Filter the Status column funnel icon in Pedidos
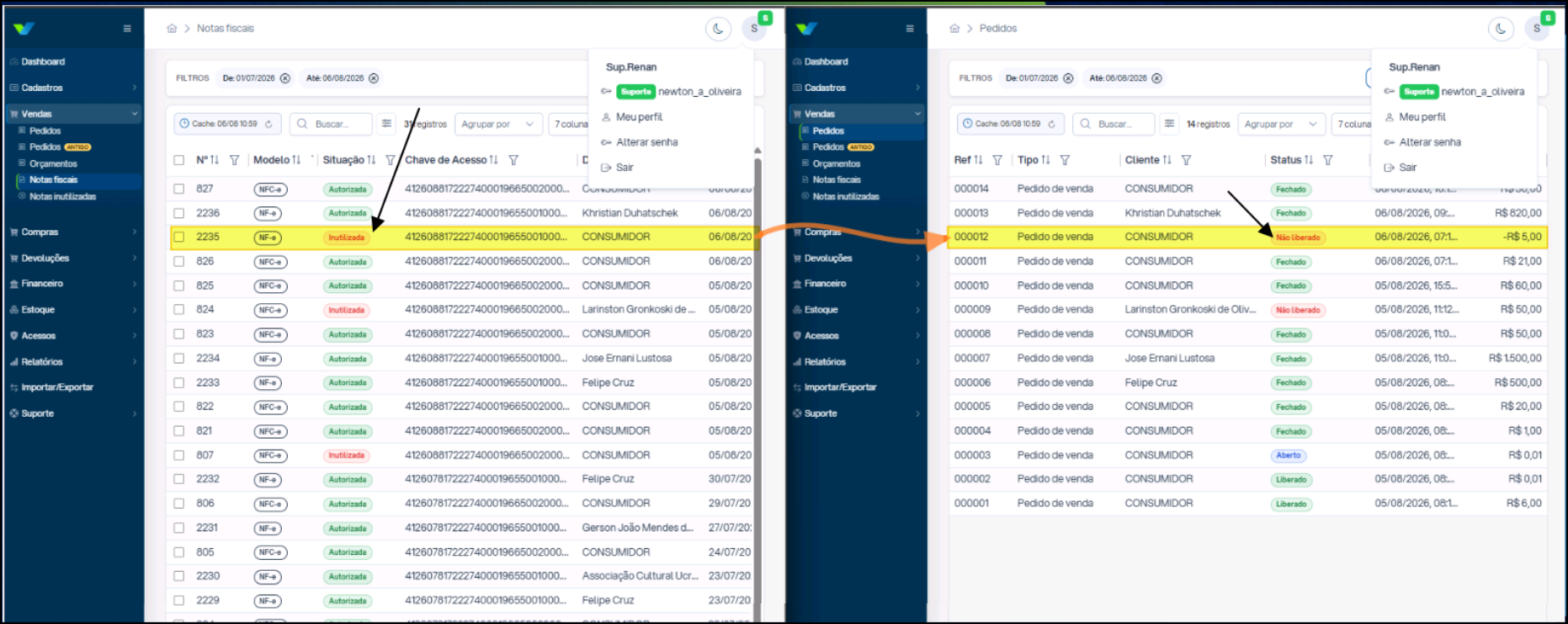Viewport: 1568px width, 624px height. (x=1327, y=160)
